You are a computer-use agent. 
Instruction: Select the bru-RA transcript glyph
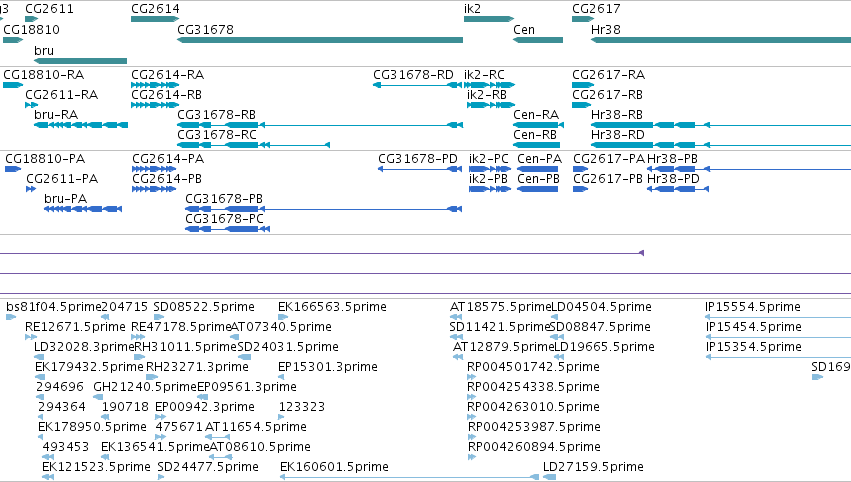coord(81,125)
